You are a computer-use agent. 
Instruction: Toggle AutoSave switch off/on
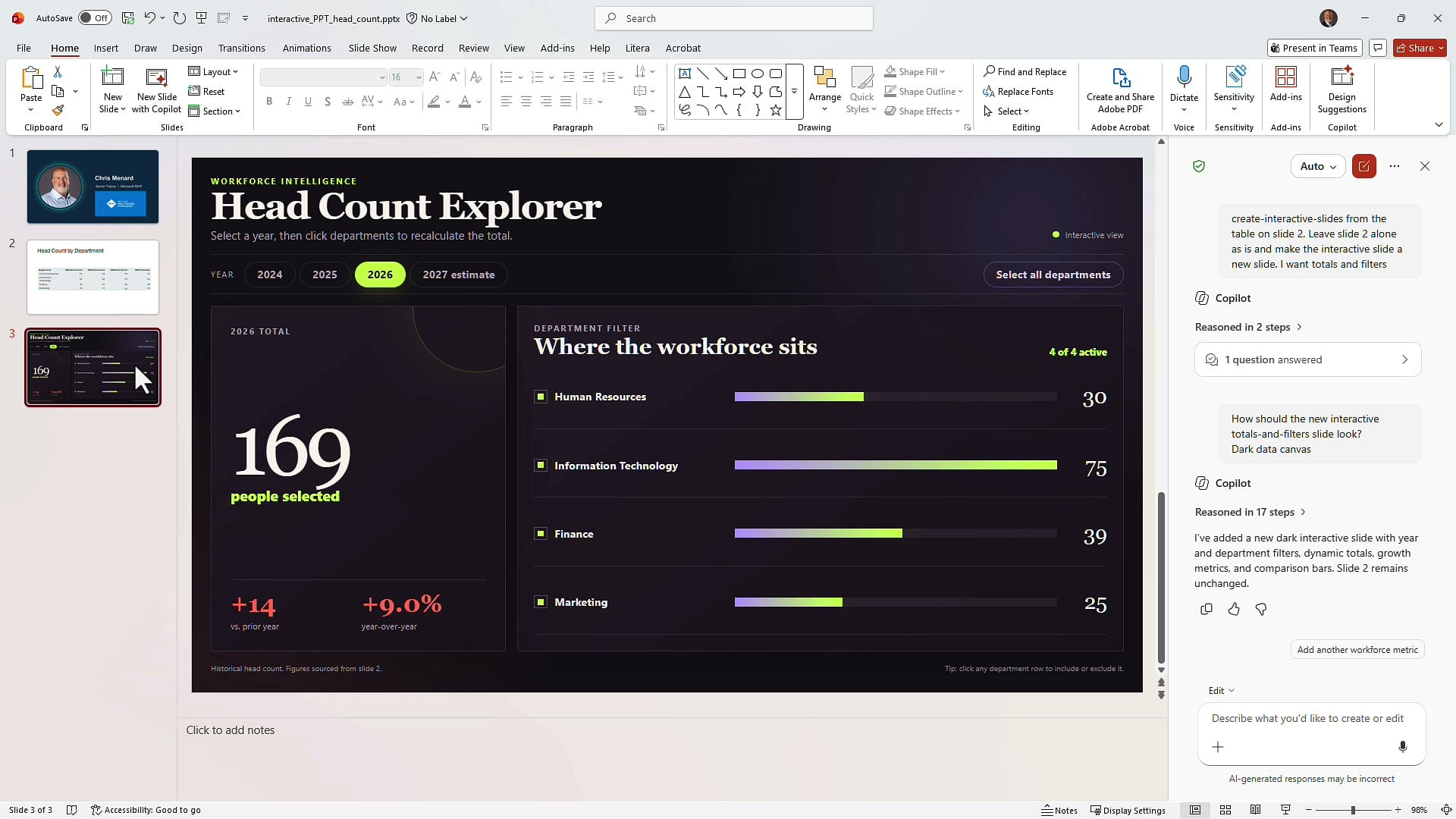[95, 18]
